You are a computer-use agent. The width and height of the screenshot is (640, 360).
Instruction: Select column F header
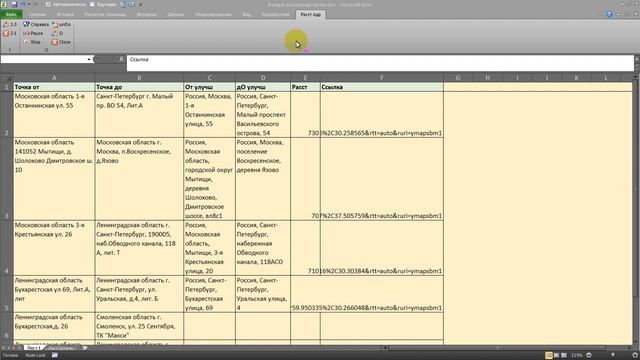(382, 78)
